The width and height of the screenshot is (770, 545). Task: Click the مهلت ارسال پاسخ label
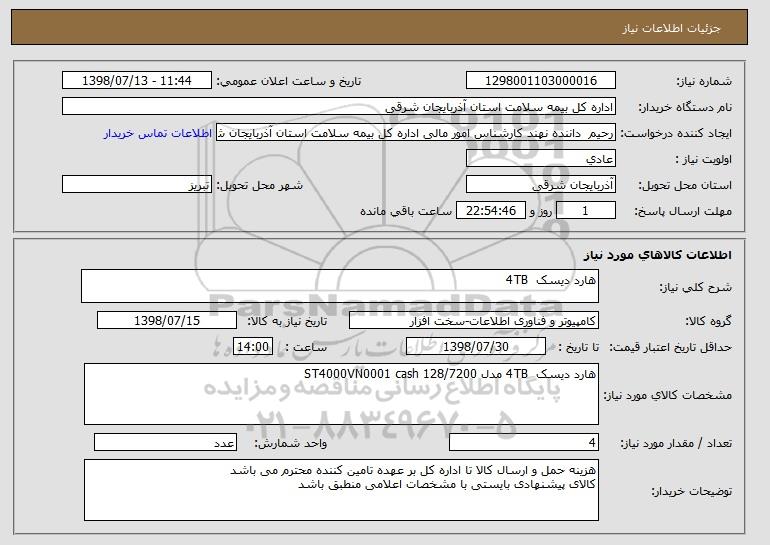click(683, 212)
